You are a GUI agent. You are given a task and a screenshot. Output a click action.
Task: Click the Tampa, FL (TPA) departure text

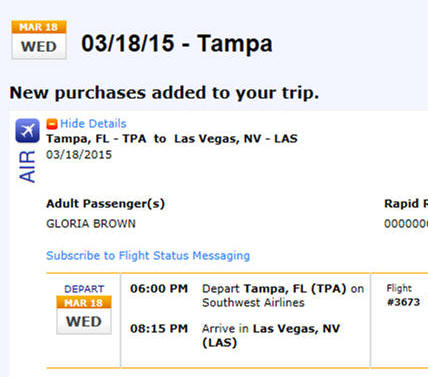pyautogui.click(x=295, y=288)
